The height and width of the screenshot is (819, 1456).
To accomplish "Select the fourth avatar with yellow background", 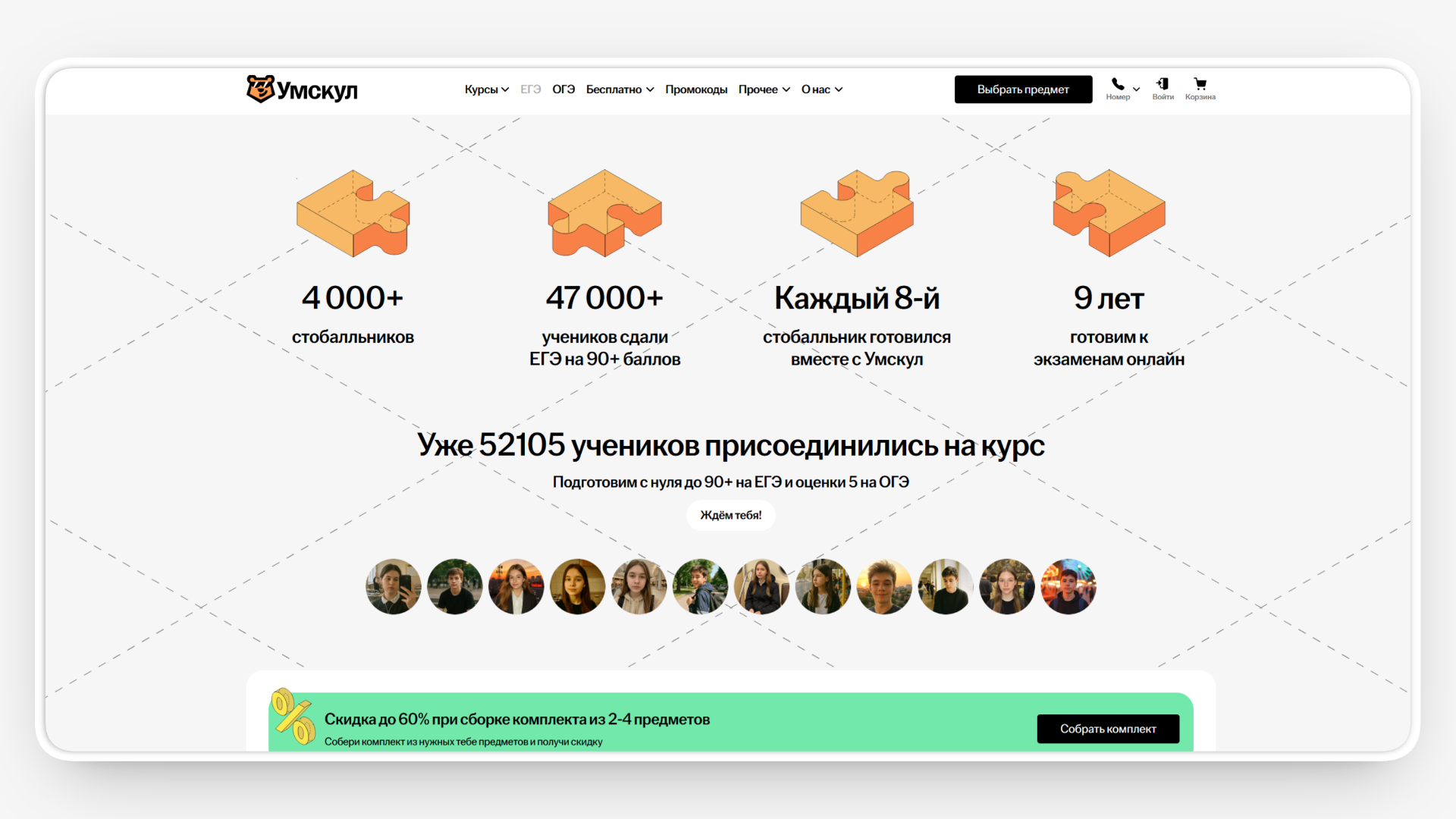I will point(578,587).
